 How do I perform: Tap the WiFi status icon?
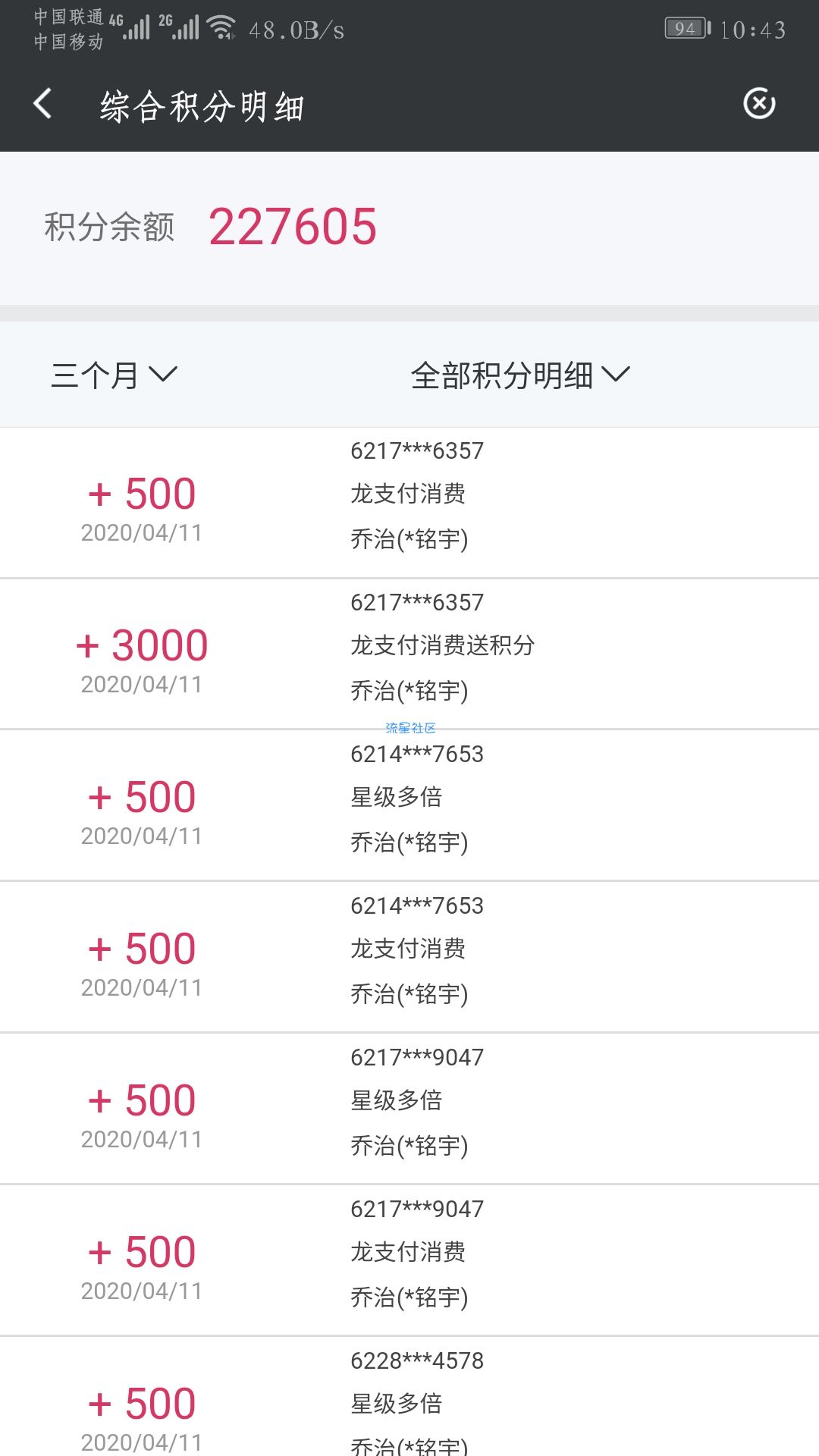(221, 27)
